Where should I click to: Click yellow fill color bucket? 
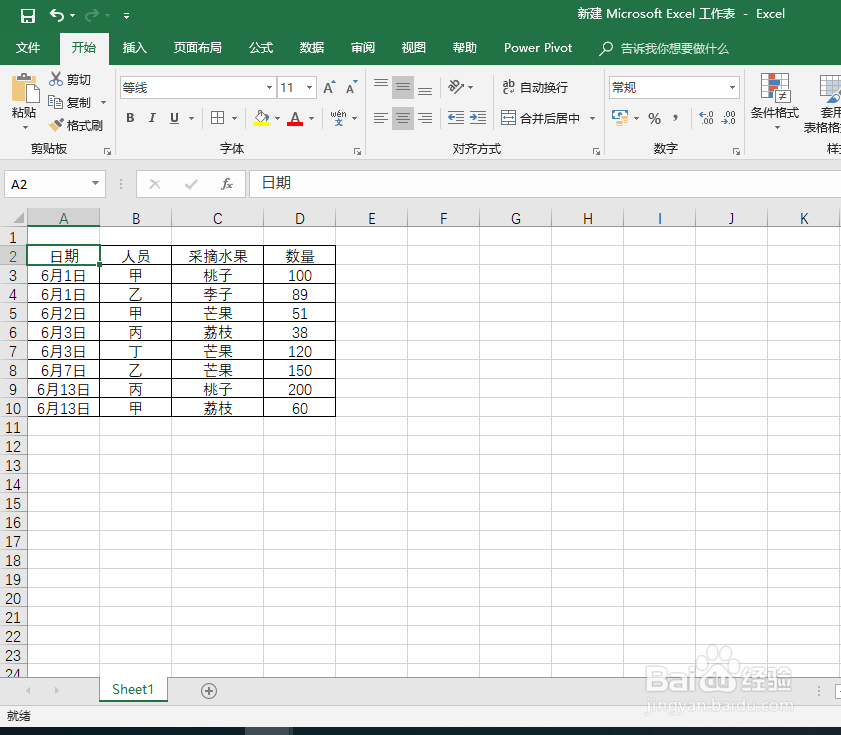click(261, 118)
